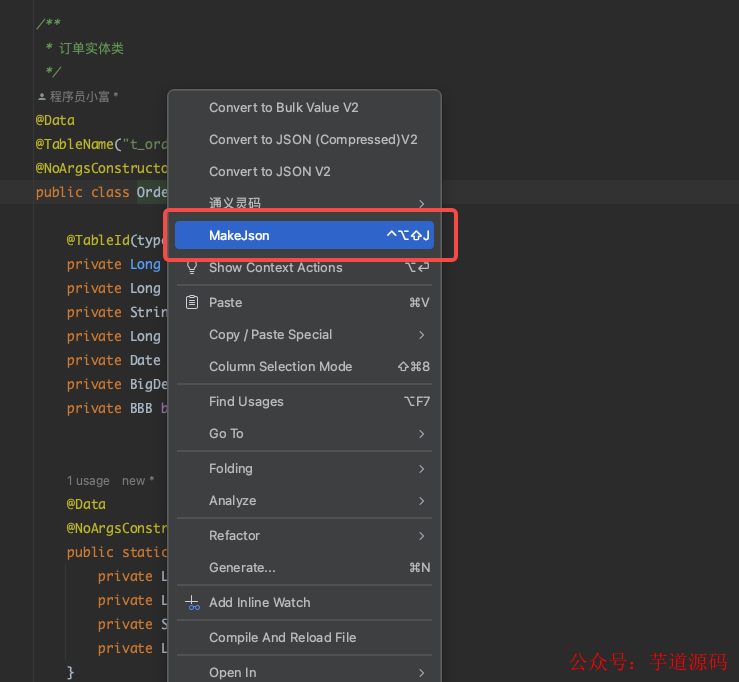Screen dimensions: 739x682
Task: Select Show Context Actions
Action: coord(304,267)
